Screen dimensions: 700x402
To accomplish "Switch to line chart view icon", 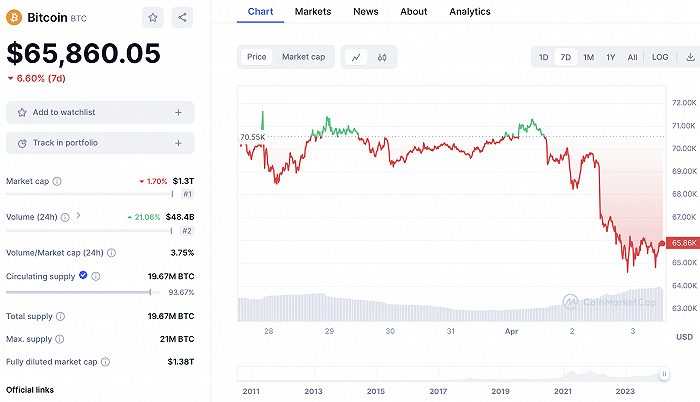I will (356, 57).
